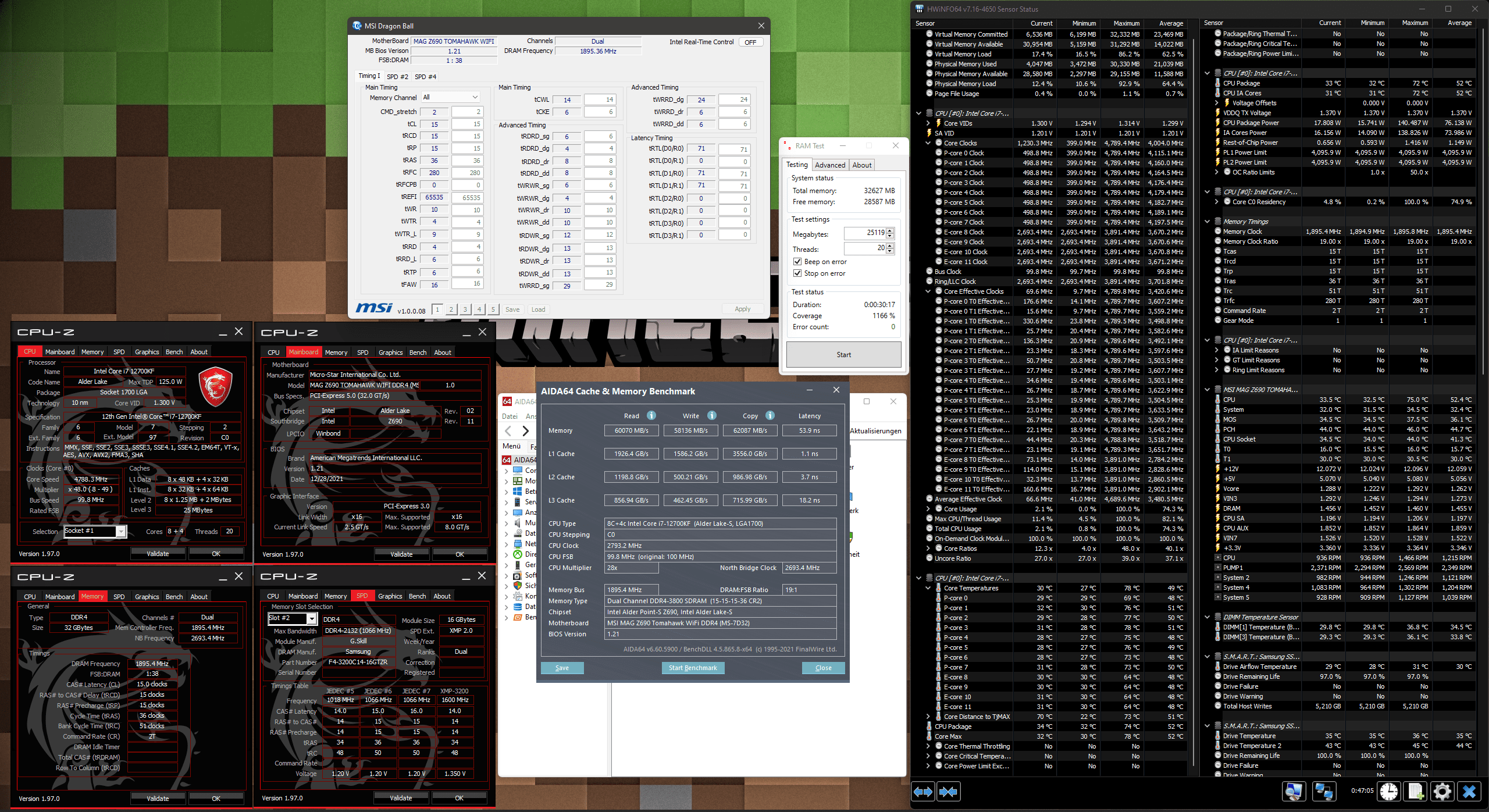Open HWiNFO sensor settings gear icon
This screenshot has width=1489, height=812.
pos(1442,791)
